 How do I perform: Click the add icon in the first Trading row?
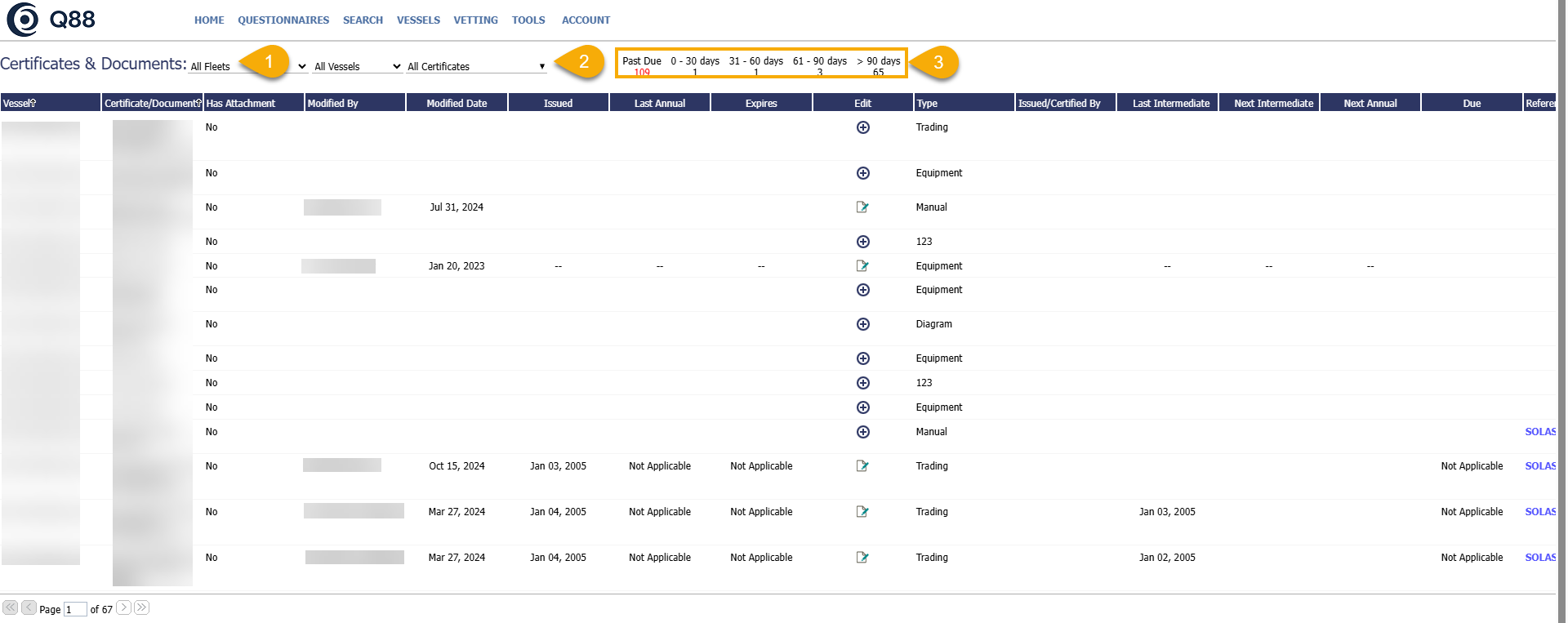(x=862, y=127)
